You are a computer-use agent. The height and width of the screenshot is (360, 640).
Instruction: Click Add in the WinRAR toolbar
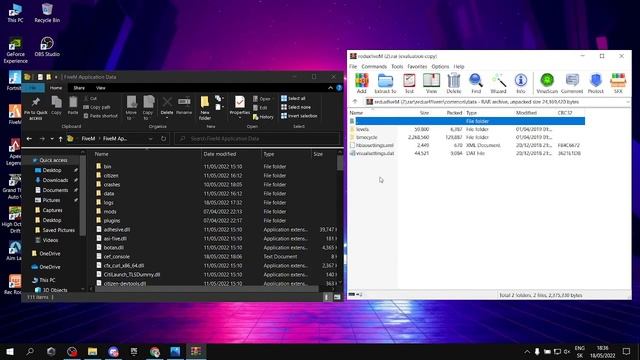362,83
